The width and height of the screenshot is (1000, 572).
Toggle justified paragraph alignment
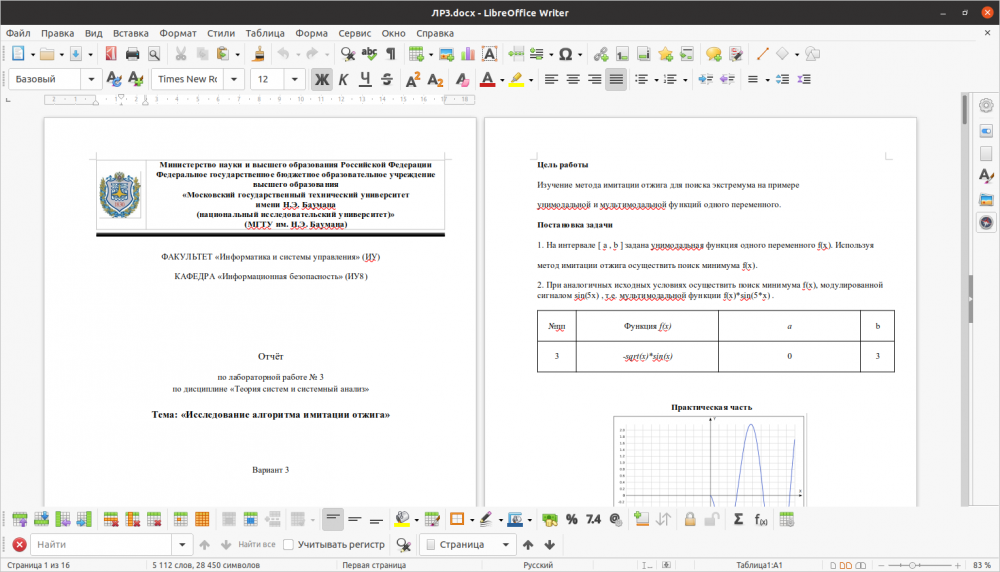[616, 79]
